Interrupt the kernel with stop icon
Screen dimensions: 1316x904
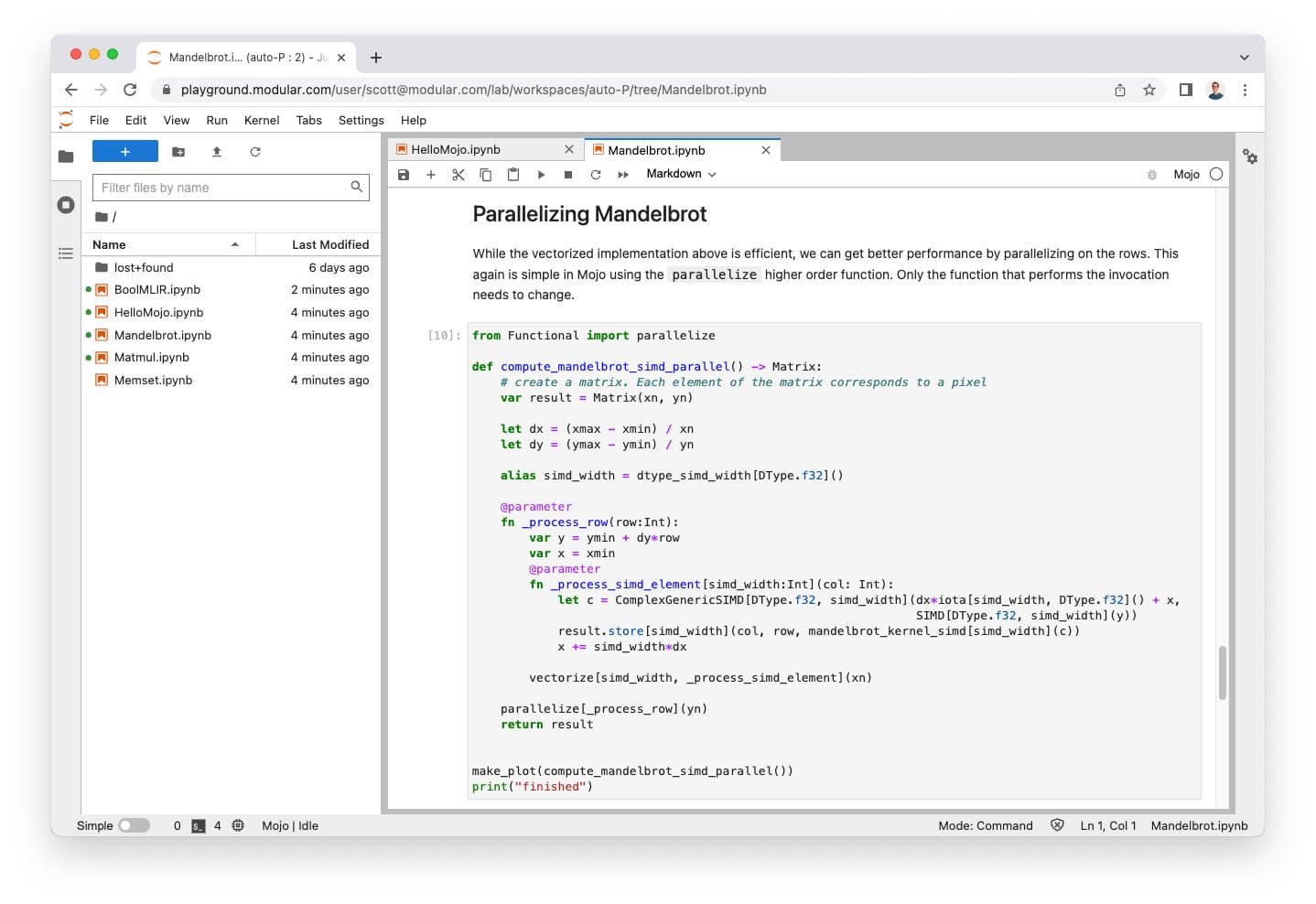(x=568, y=175)
